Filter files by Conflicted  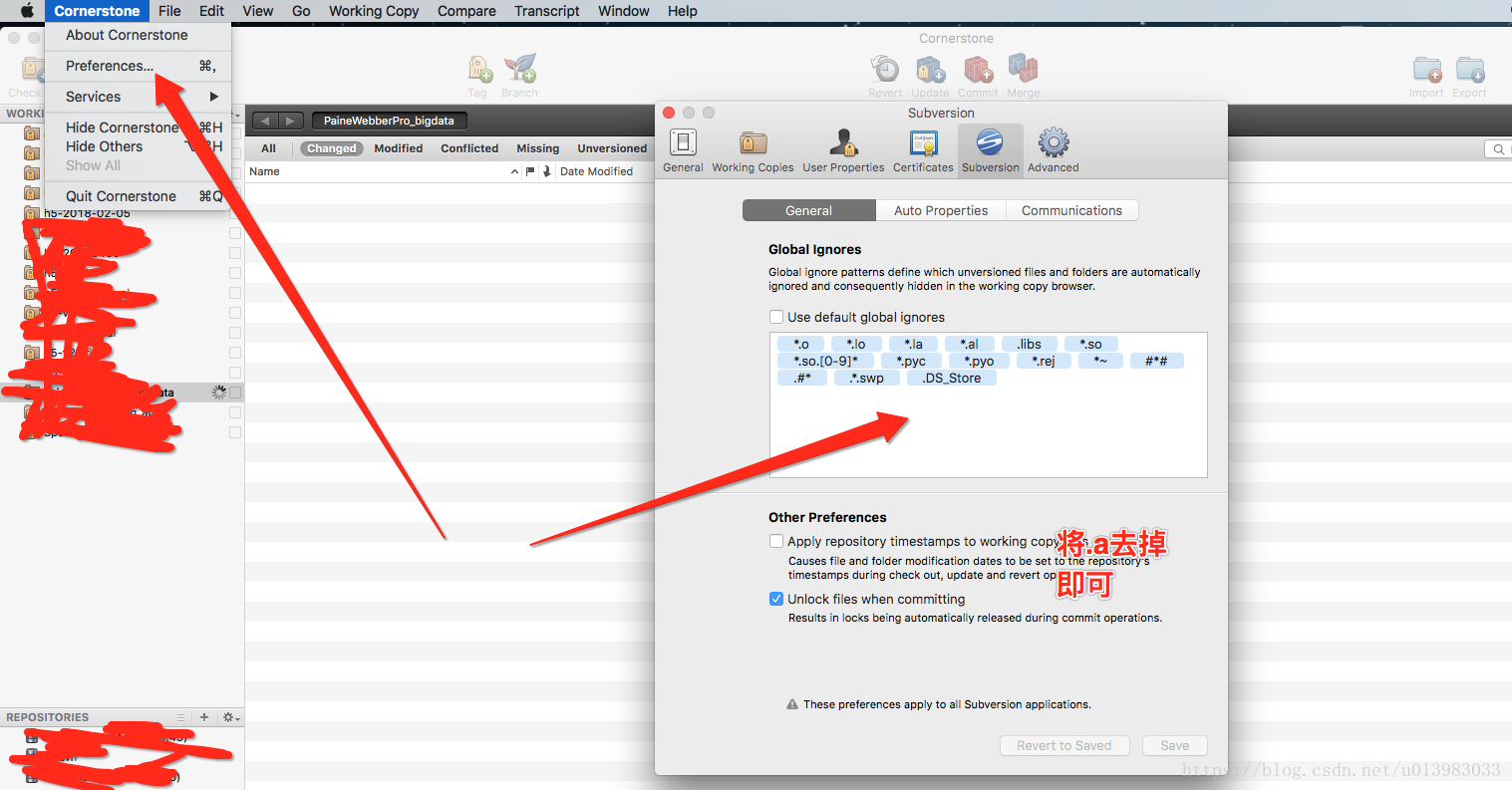469,148
